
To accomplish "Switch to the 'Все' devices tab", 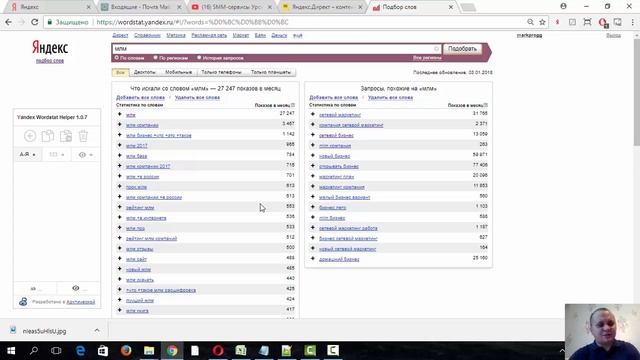I will (120, 72).
